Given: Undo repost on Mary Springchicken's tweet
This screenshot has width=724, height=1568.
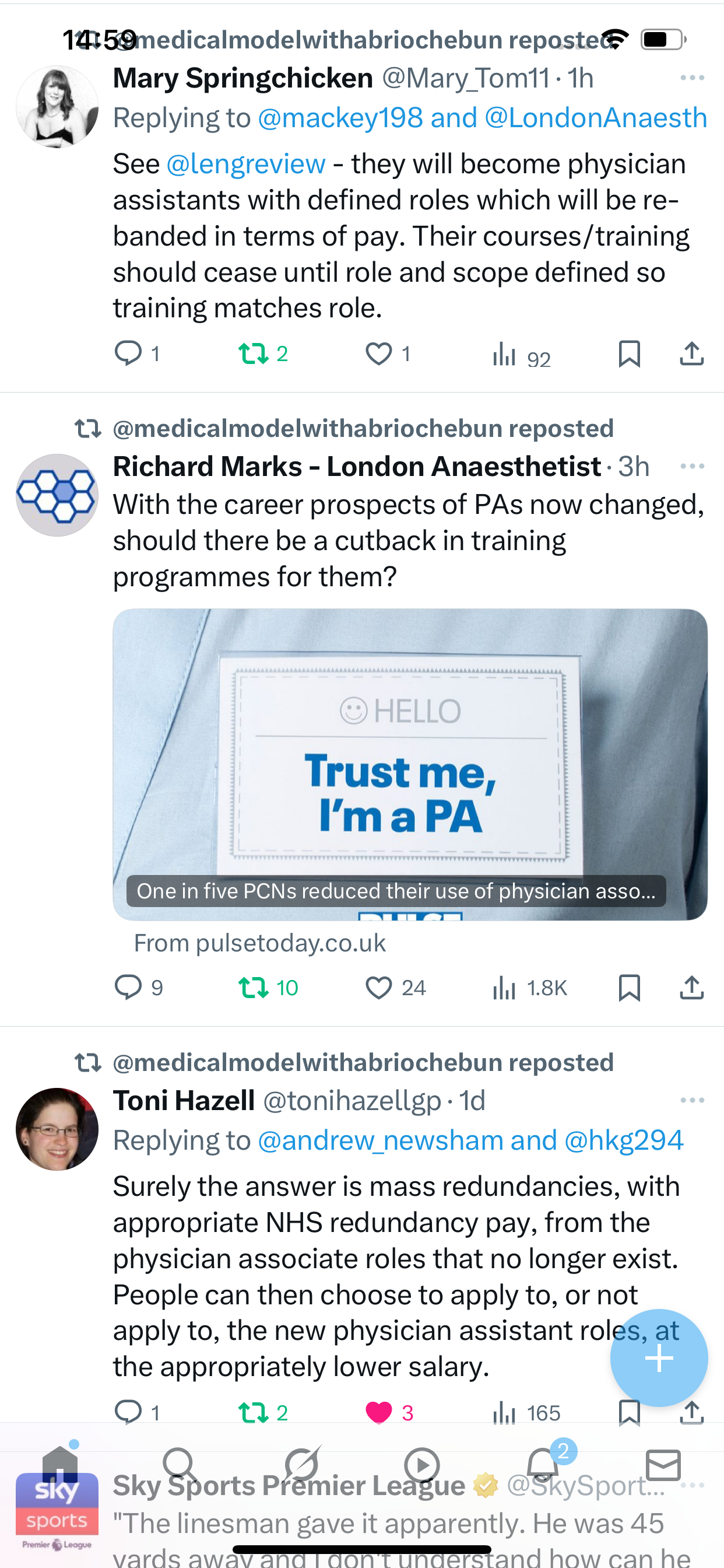Looking at the screenshot, I should point(253,353).
